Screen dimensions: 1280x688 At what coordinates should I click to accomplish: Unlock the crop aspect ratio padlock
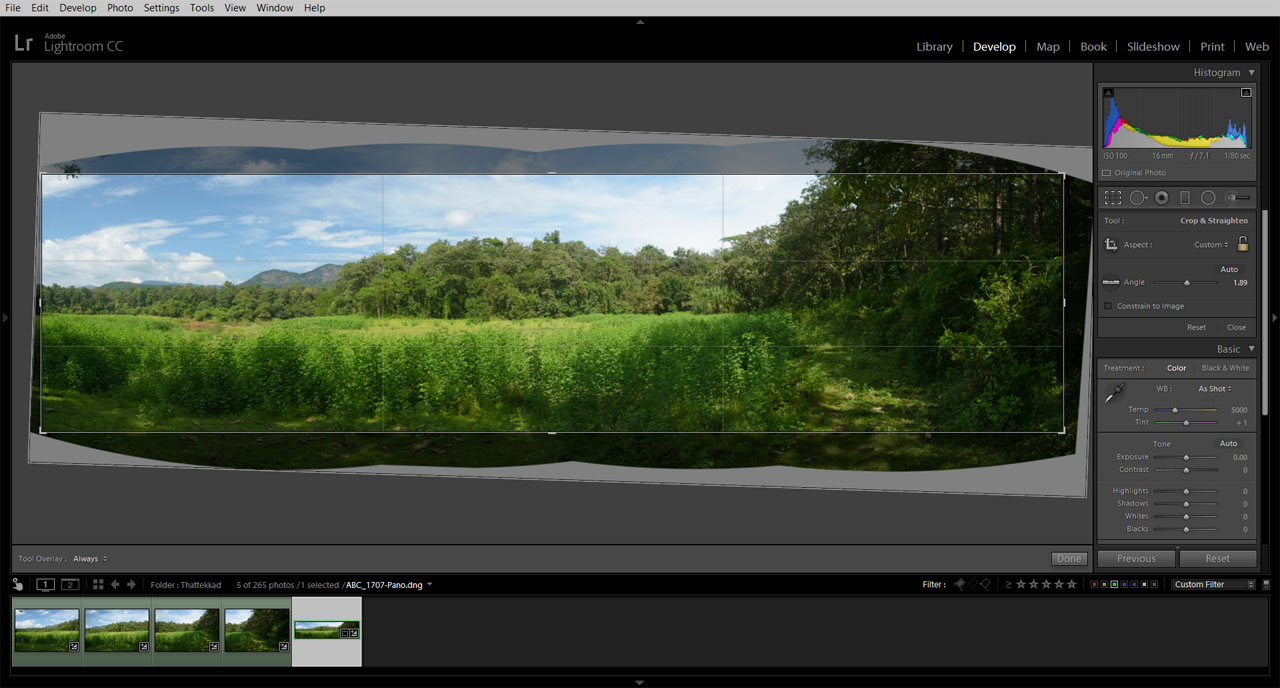click(1242, 244)
